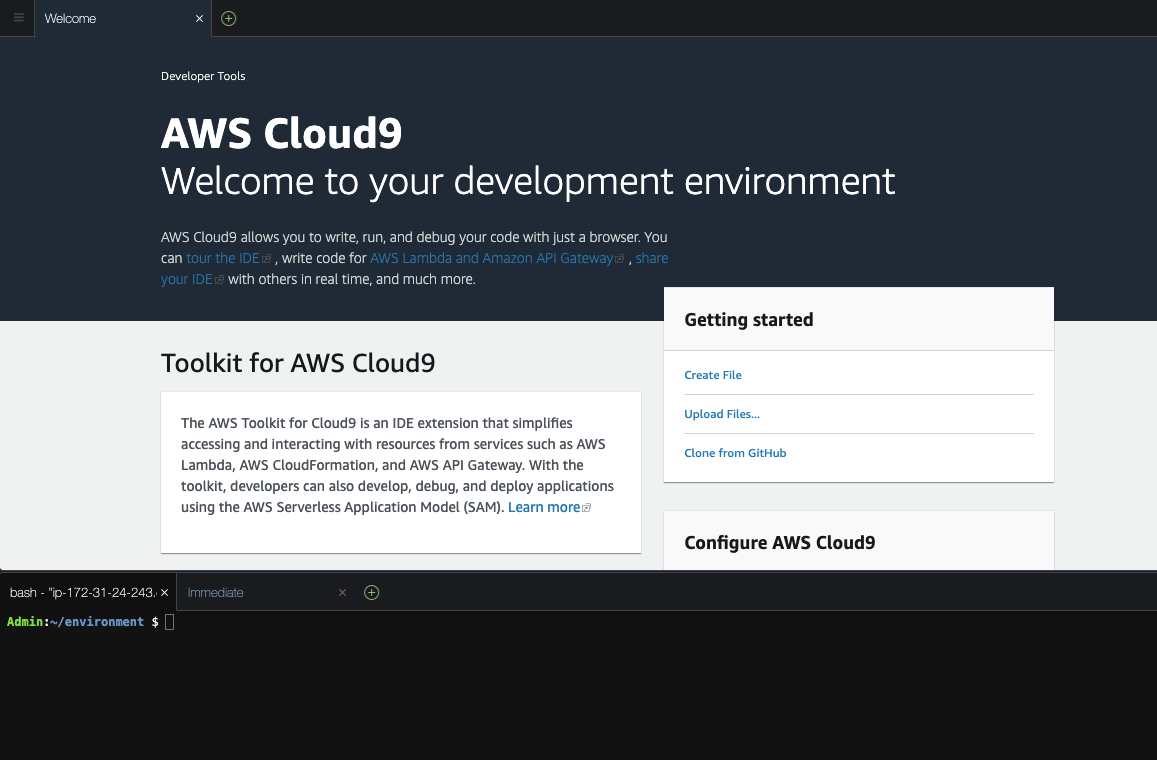Click external-link icon beside Learn more
Image resolution: width=1157 pixels, height=760 pixels.
point(586,507)
